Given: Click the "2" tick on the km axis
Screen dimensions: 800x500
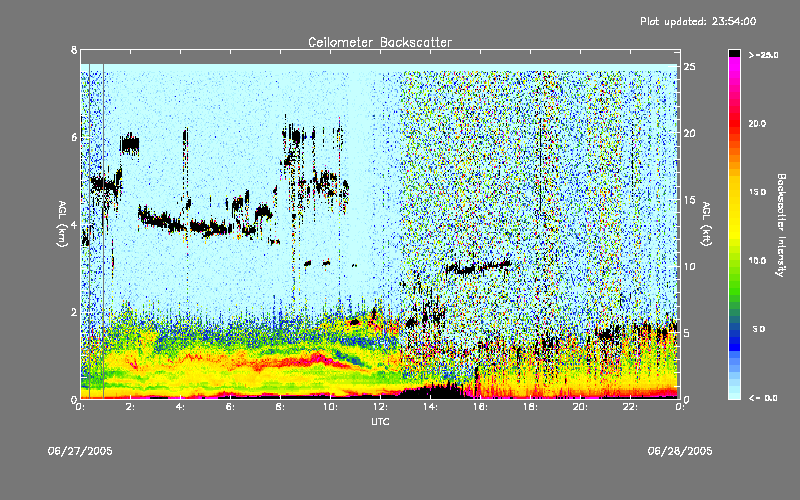Looking at the screenshot, I should click(74, 312).
